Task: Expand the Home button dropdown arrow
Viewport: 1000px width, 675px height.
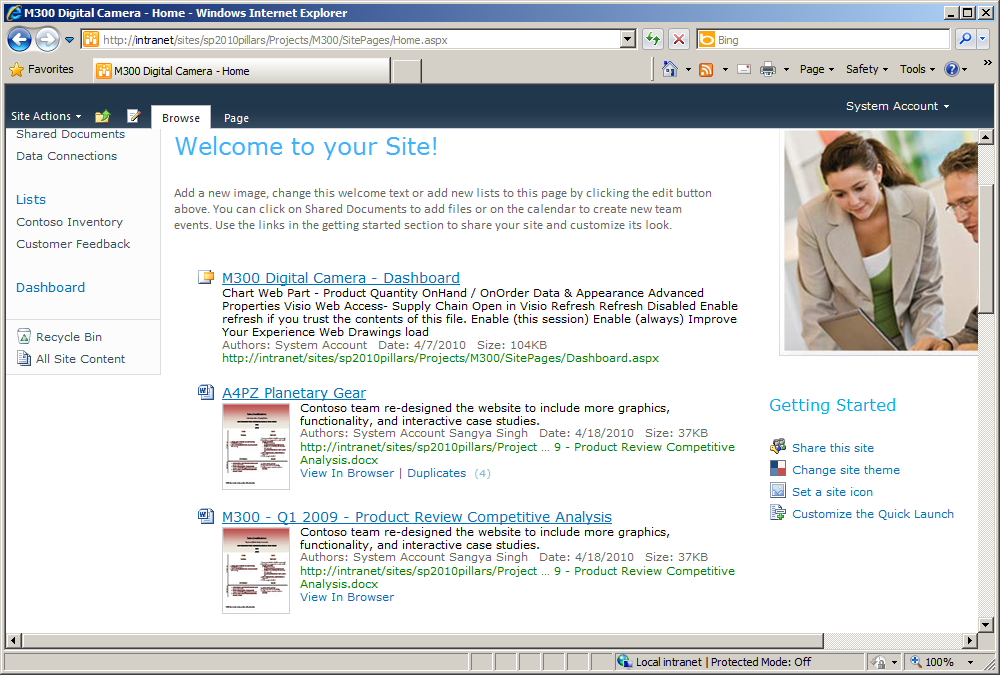Action: 688,70
